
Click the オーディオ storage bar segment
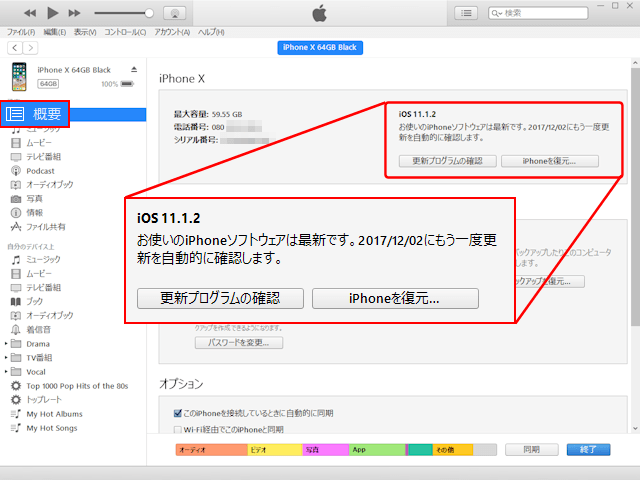pyautogui.click(x=211, y=450)
